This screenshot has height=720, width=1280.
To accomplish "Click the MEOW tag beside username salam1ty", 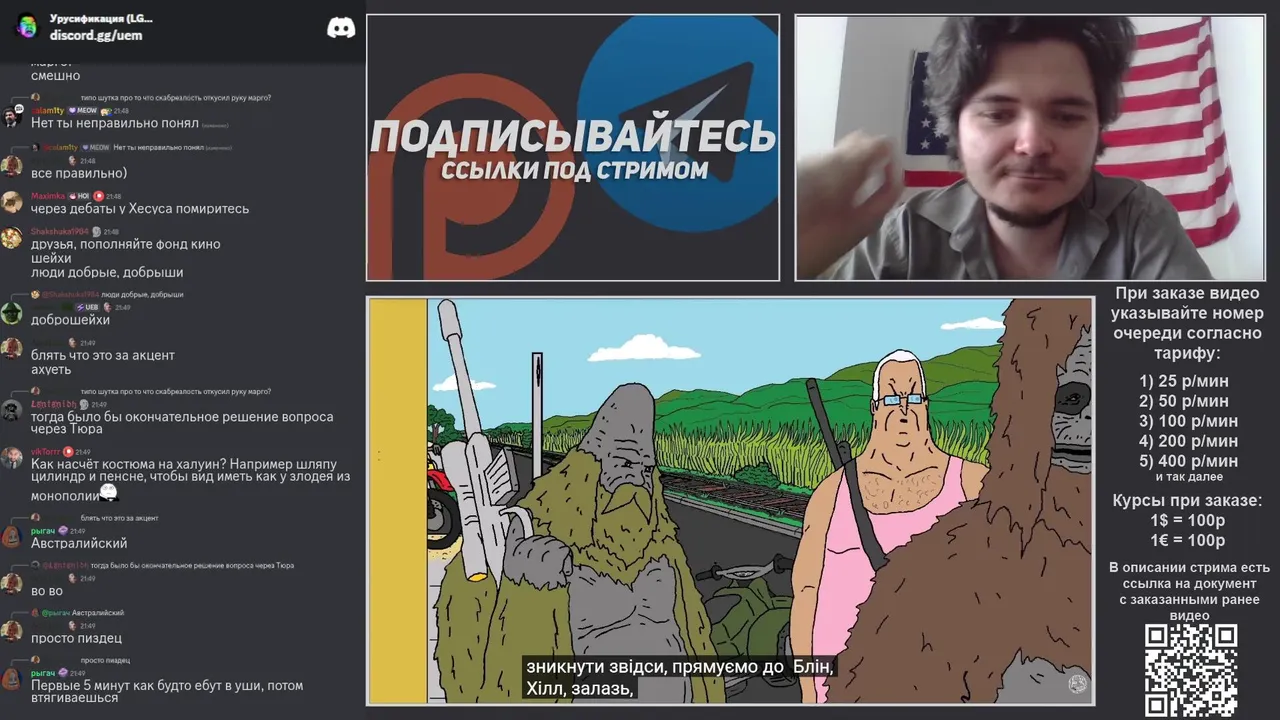I will pyautogui.click(x=83, y=111).
